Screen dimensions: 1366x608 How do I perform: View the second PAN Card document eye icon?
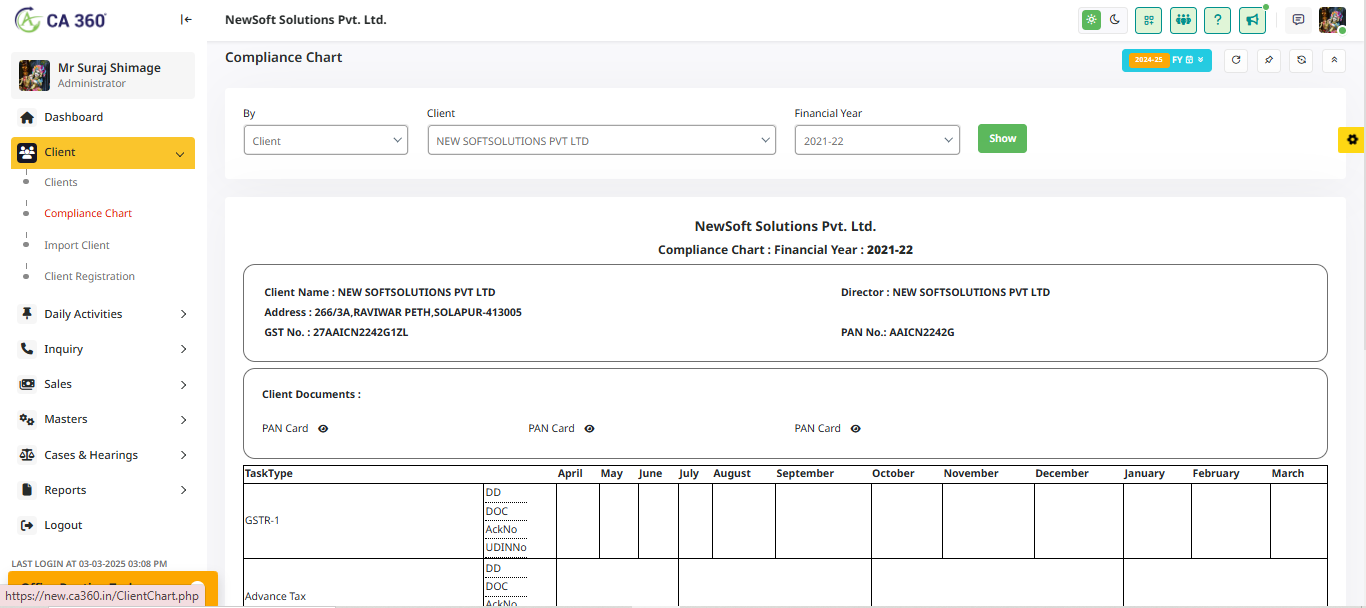[589, 428]
